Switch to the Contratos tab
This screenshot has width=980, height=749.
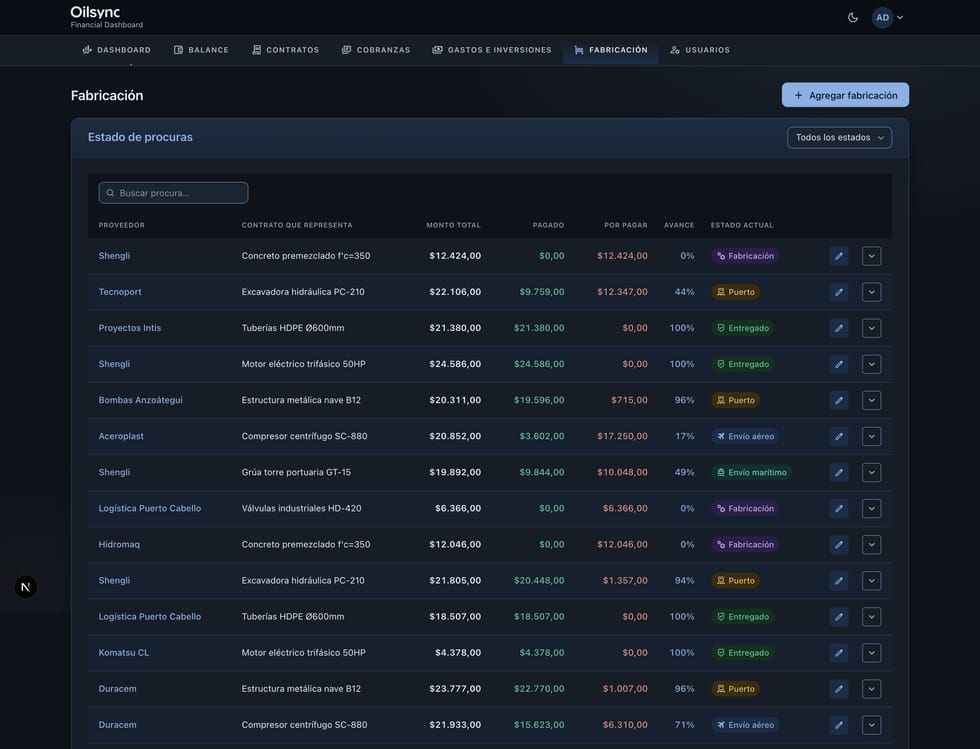click(x=285, y=50)
